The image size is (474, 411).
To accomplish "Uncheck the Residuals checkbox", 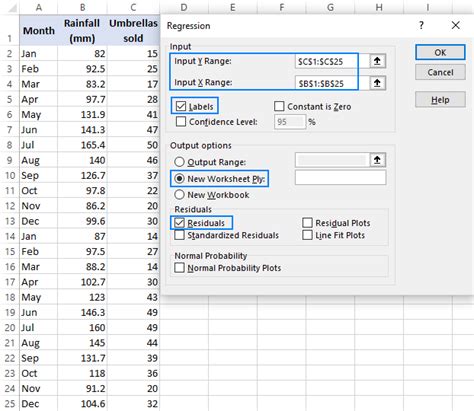I will point(179,223).
